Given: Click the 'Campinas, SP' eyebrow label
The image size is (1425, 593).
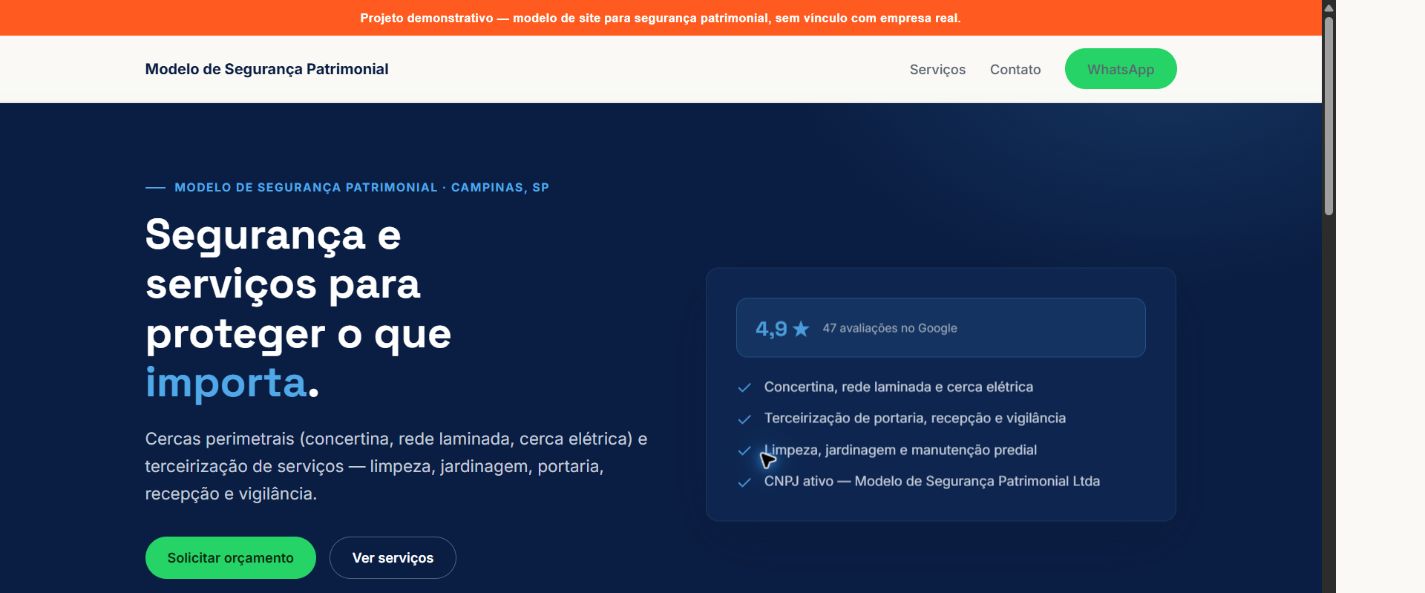Looking at the screenshot, I should click(x=500, y=187).
